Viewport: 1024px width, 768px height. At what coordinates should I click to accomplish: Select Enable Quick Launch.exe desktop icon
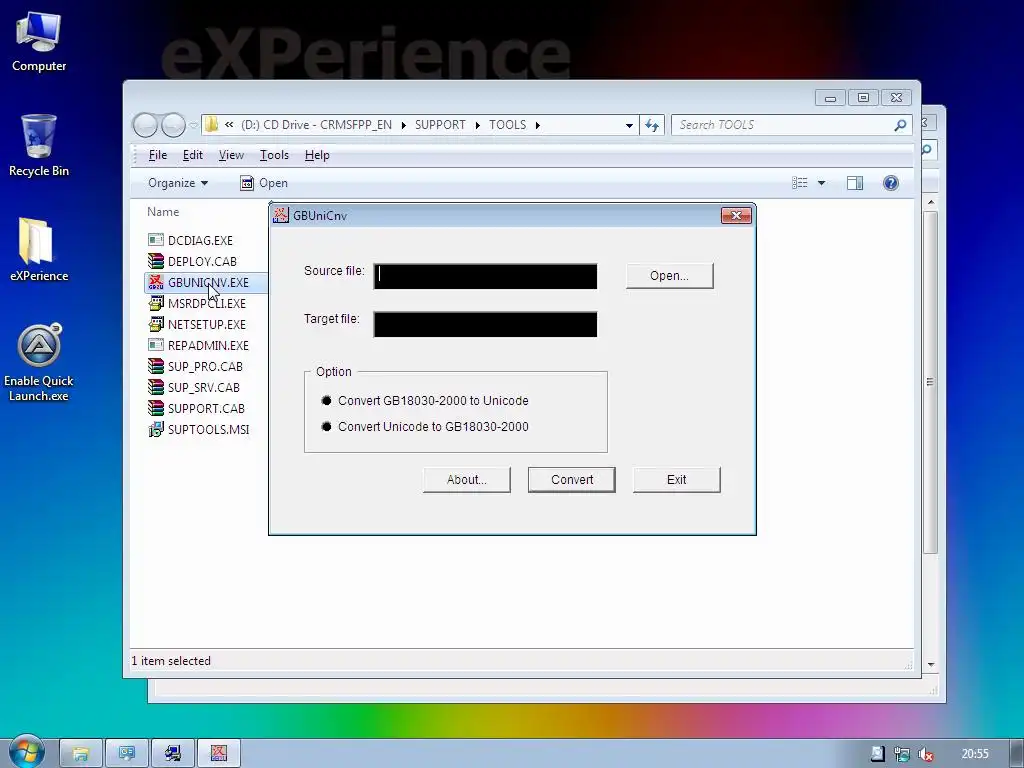39,363
